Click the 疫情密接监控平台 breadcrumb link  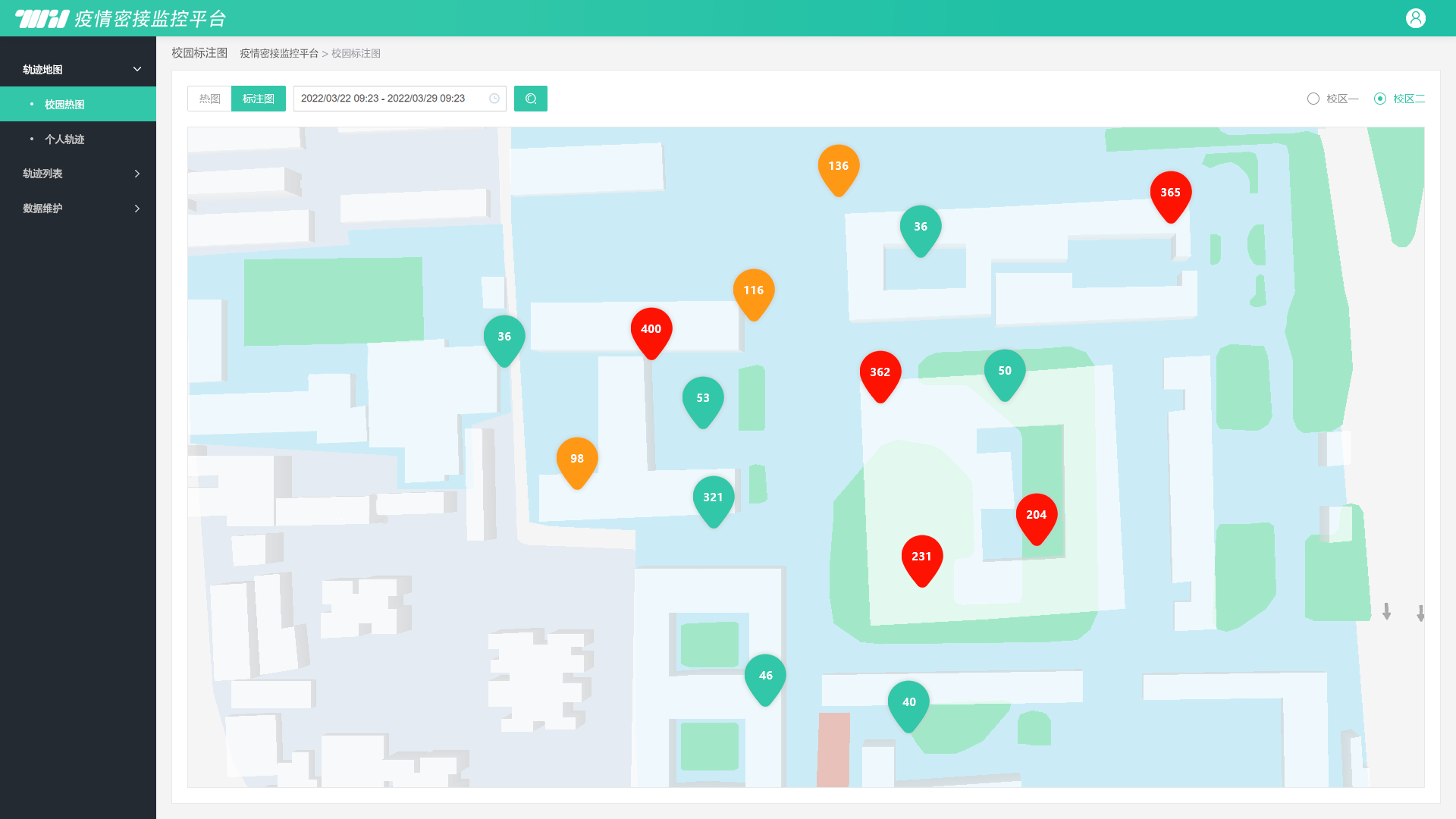279,53
